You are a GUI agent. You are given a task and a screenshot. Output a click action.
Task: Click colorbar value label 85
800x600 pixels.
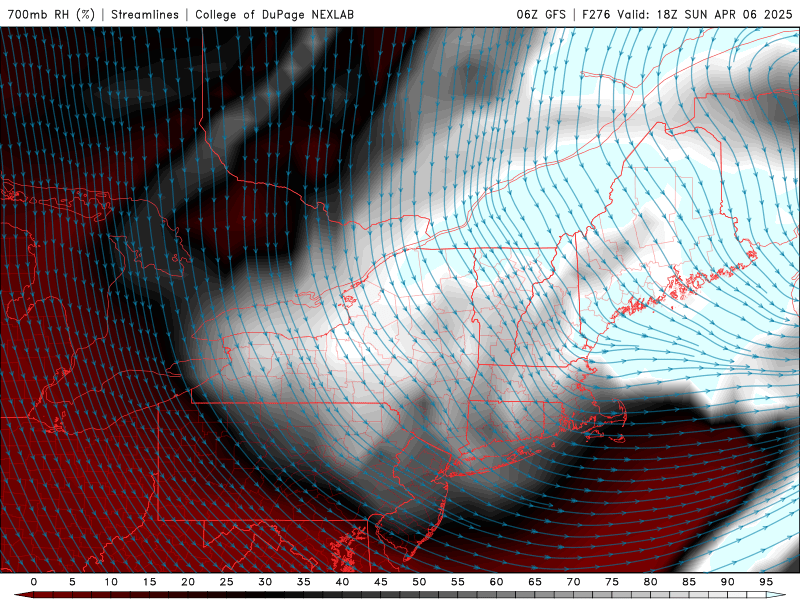coord(689,582)
